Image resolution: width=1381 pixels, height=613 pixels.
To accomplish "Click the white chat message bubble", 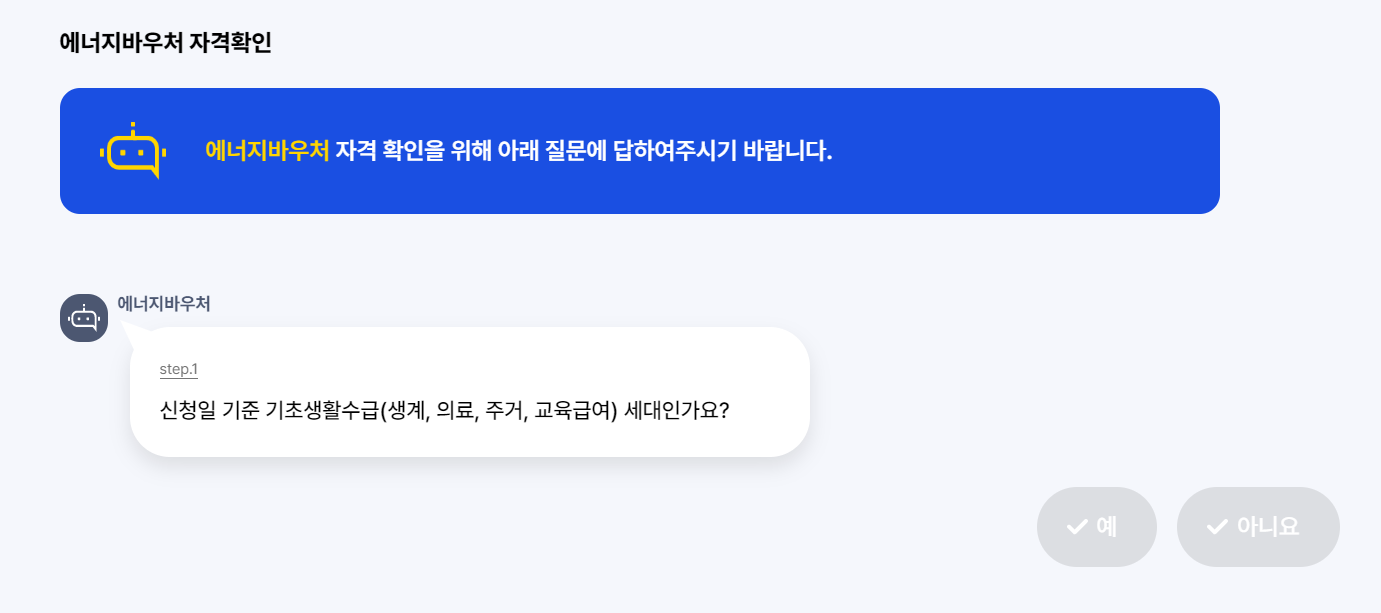I will point(470,391).
